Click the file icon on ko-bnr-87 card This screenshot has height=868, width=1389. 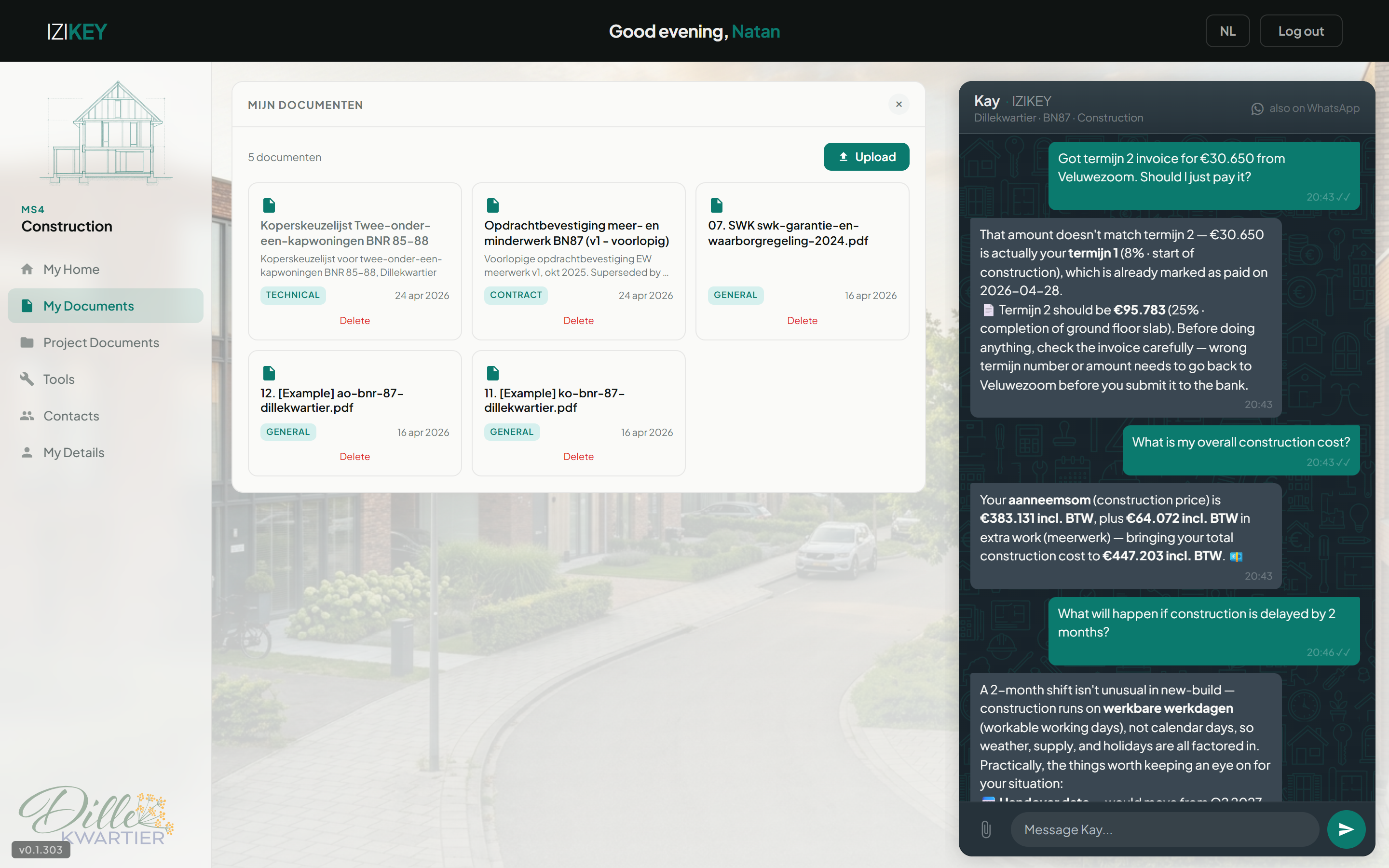(492, 373)
